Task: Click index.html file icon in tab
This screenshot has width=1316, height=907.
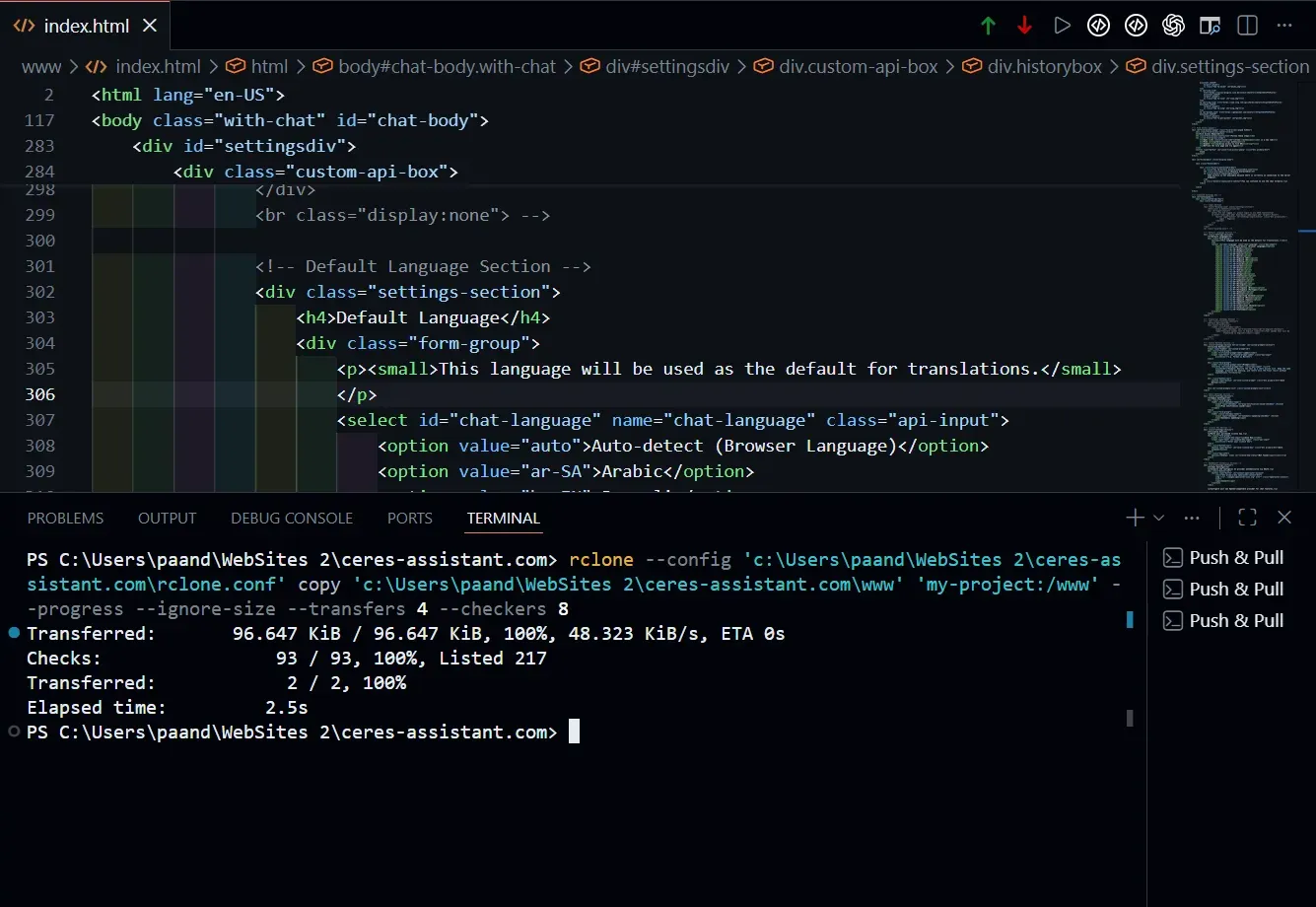Action: 25,26
